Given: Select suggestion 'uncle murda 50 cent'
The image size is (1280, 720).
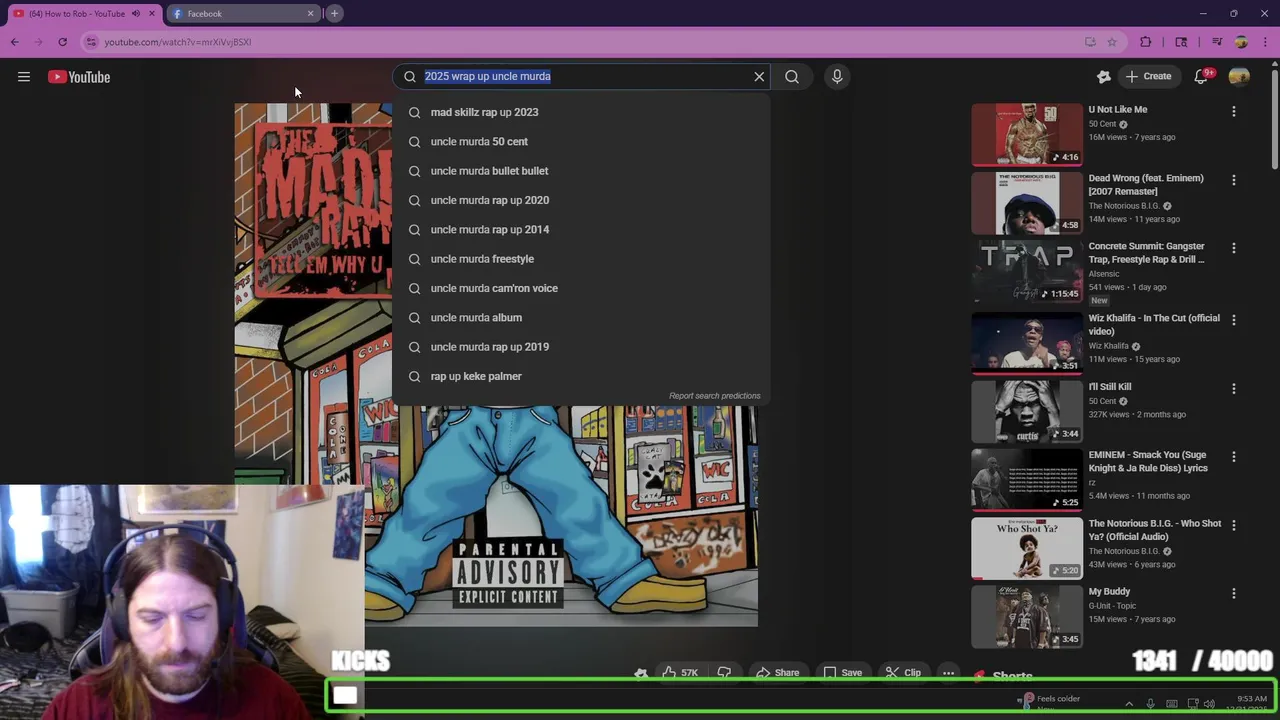Looking at the screenshot, I should [x=582, y=141].
